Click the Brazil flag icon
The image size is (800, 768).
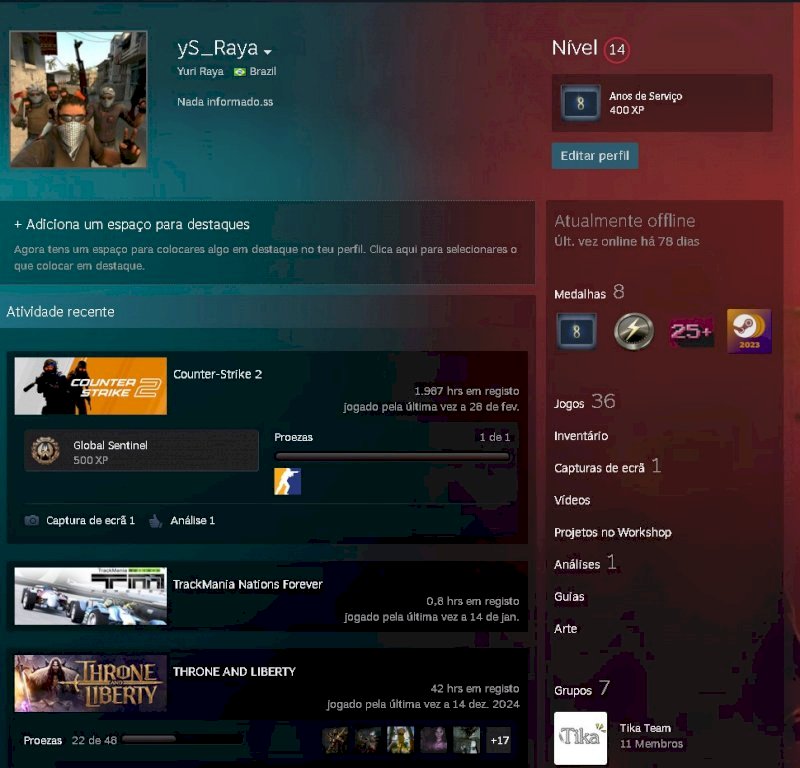[240, 72]
